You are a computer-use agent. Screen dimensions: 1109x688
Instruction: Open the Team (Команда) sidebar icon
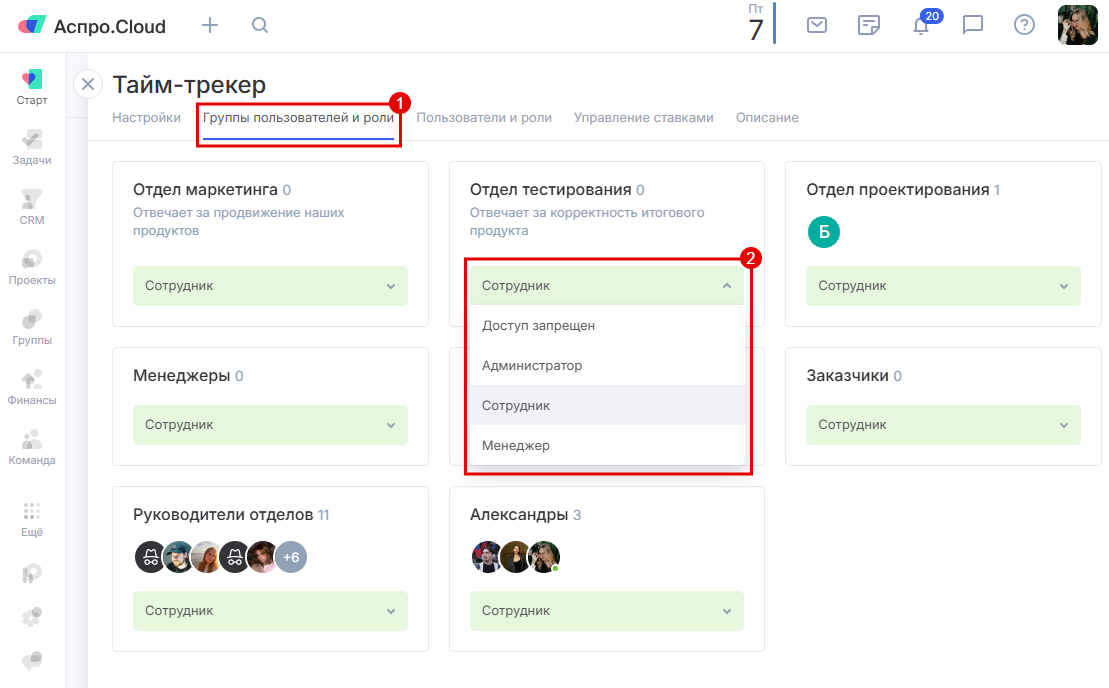pos(32,446)
